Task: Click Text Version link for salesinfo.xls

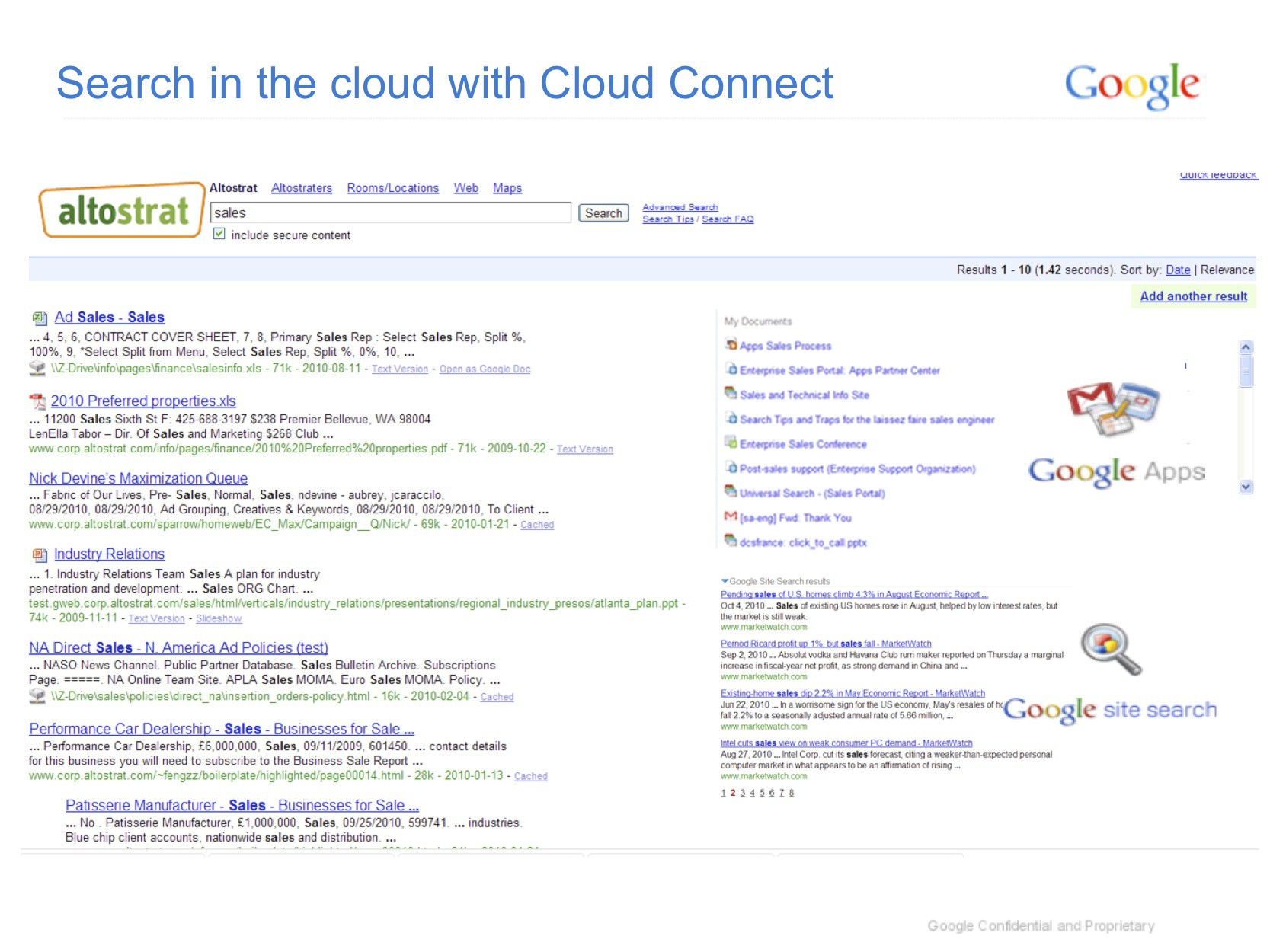Action: tap(400, 369)
